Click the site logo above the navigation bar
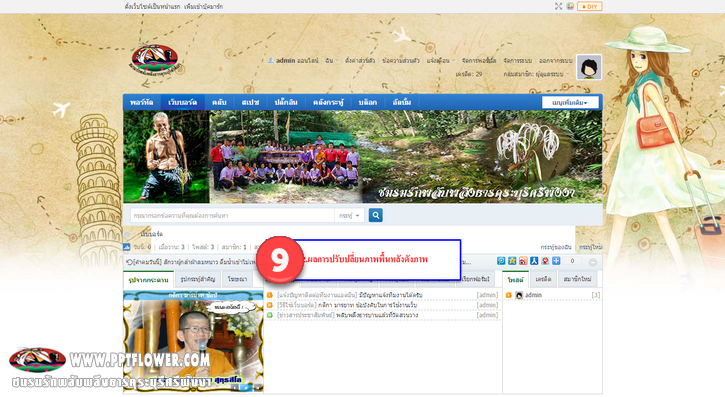725x397 pixels. [155, 61]
